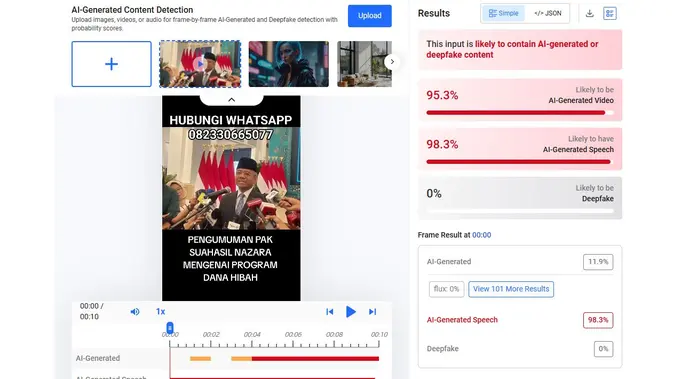
Task: Skip to previous frame
Action: click(330, 312)
